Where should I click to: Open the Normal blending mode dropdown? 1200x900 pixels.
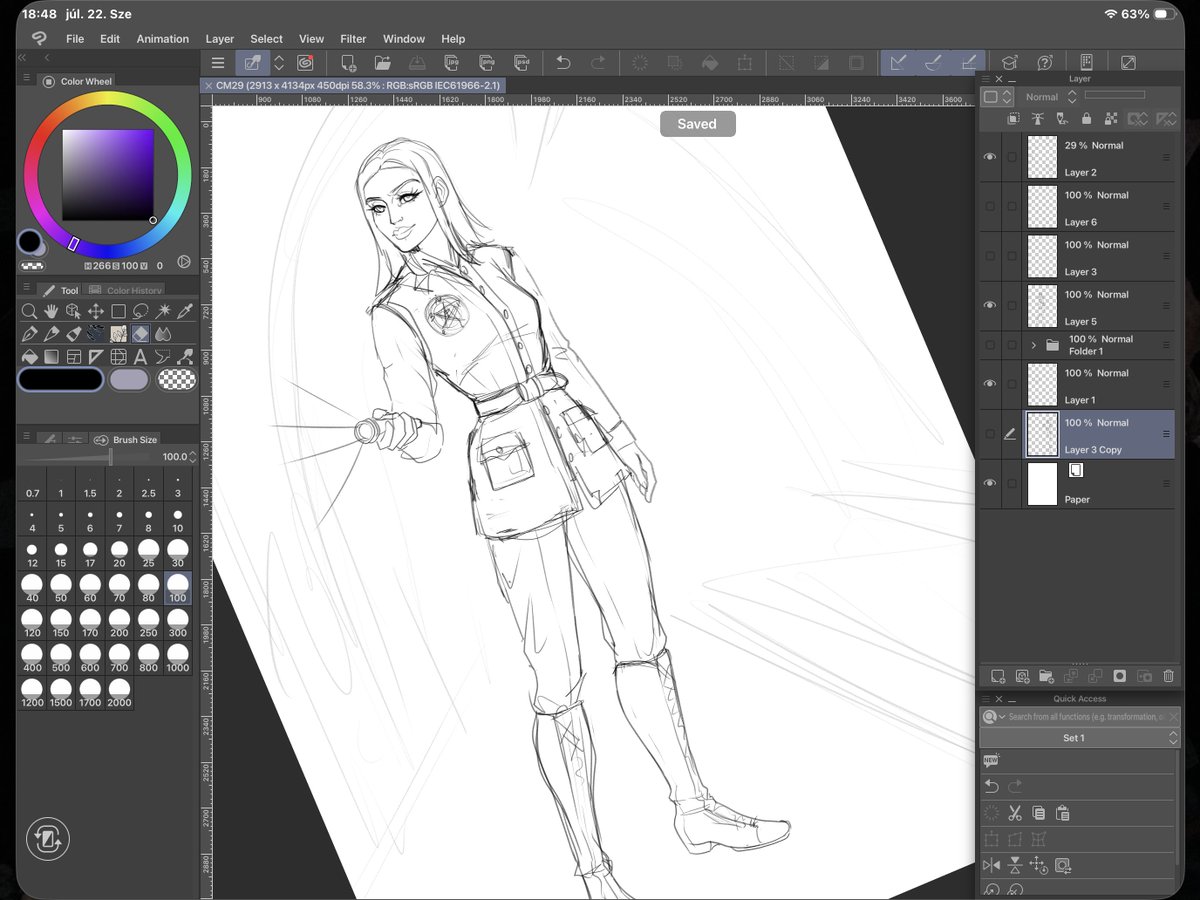1050,97
